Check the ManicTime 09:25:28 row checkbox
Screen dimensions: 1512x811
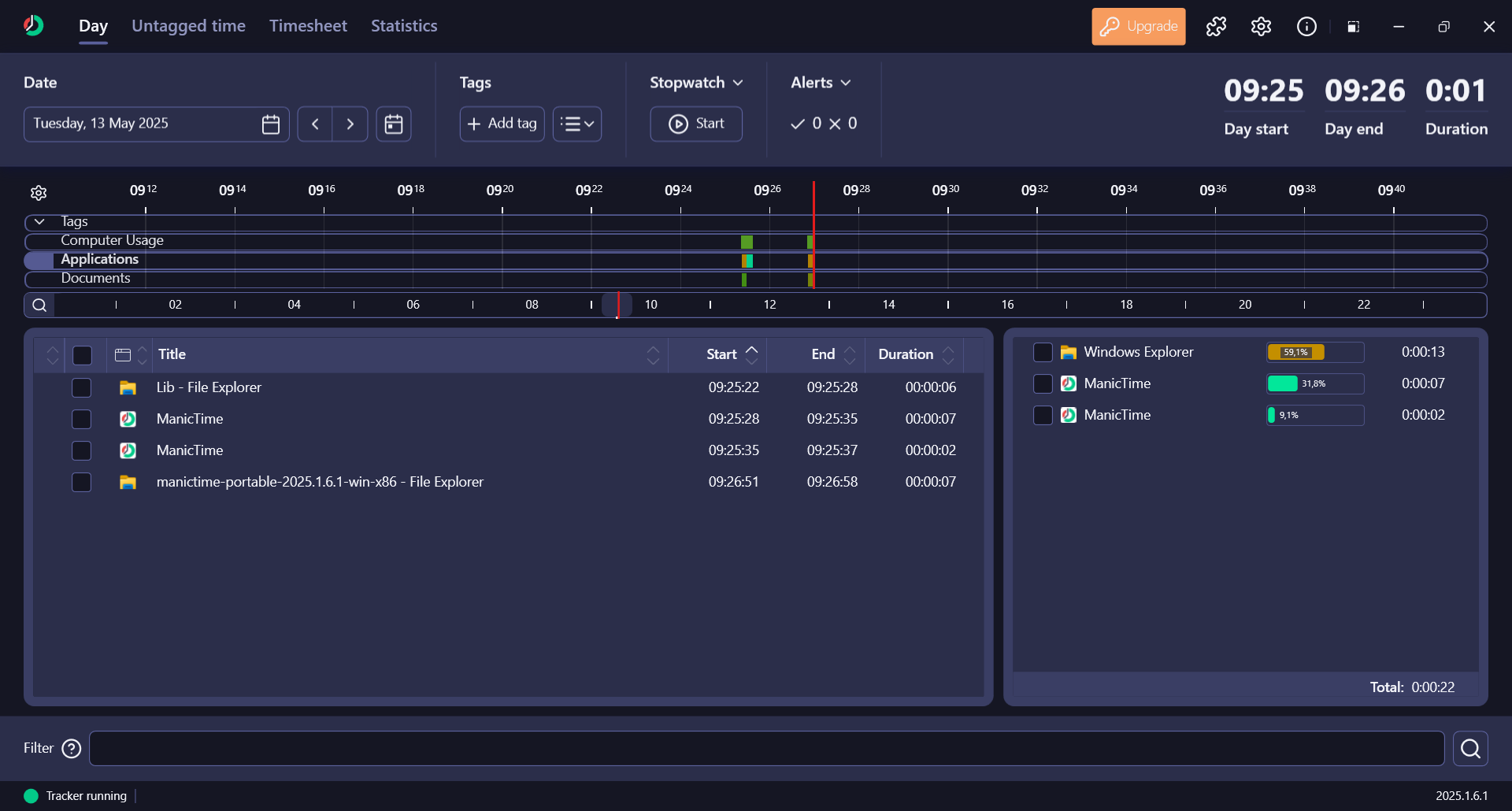tap(81, 419)
